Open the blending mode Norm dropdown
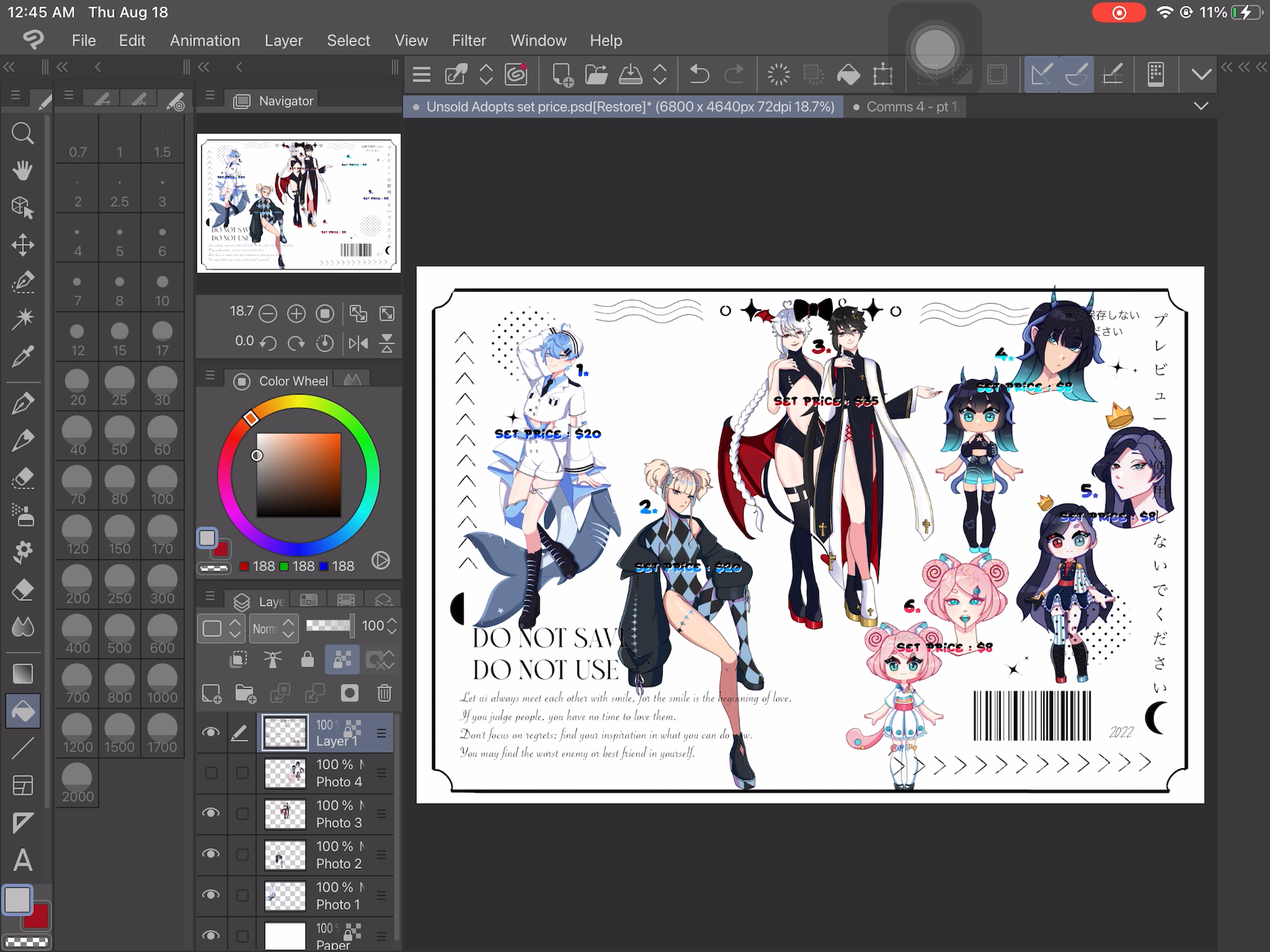The image size is (1270, 952). 273,628
